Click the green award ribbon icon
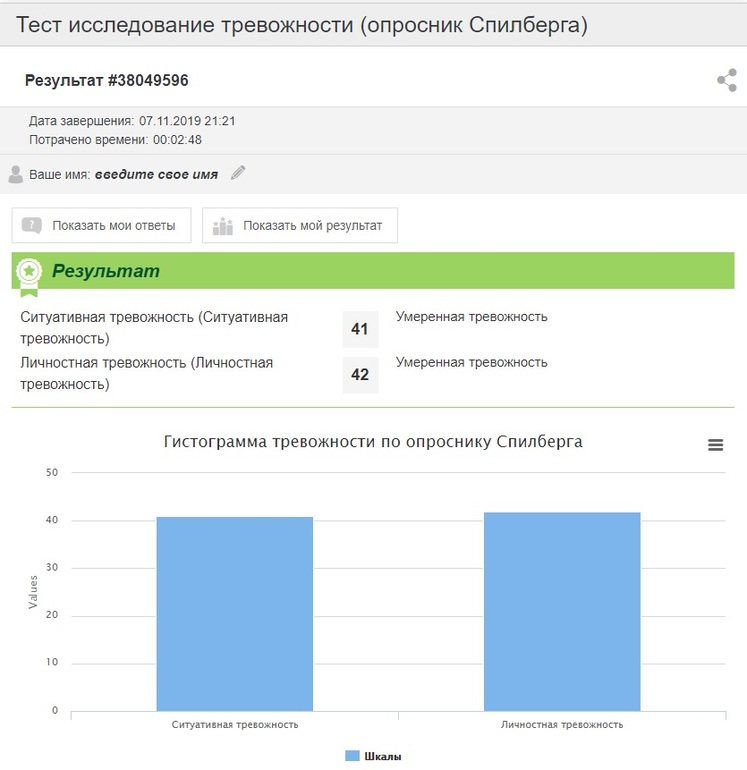The width and height of the screenshot is (747, 770). pos(30,273)
